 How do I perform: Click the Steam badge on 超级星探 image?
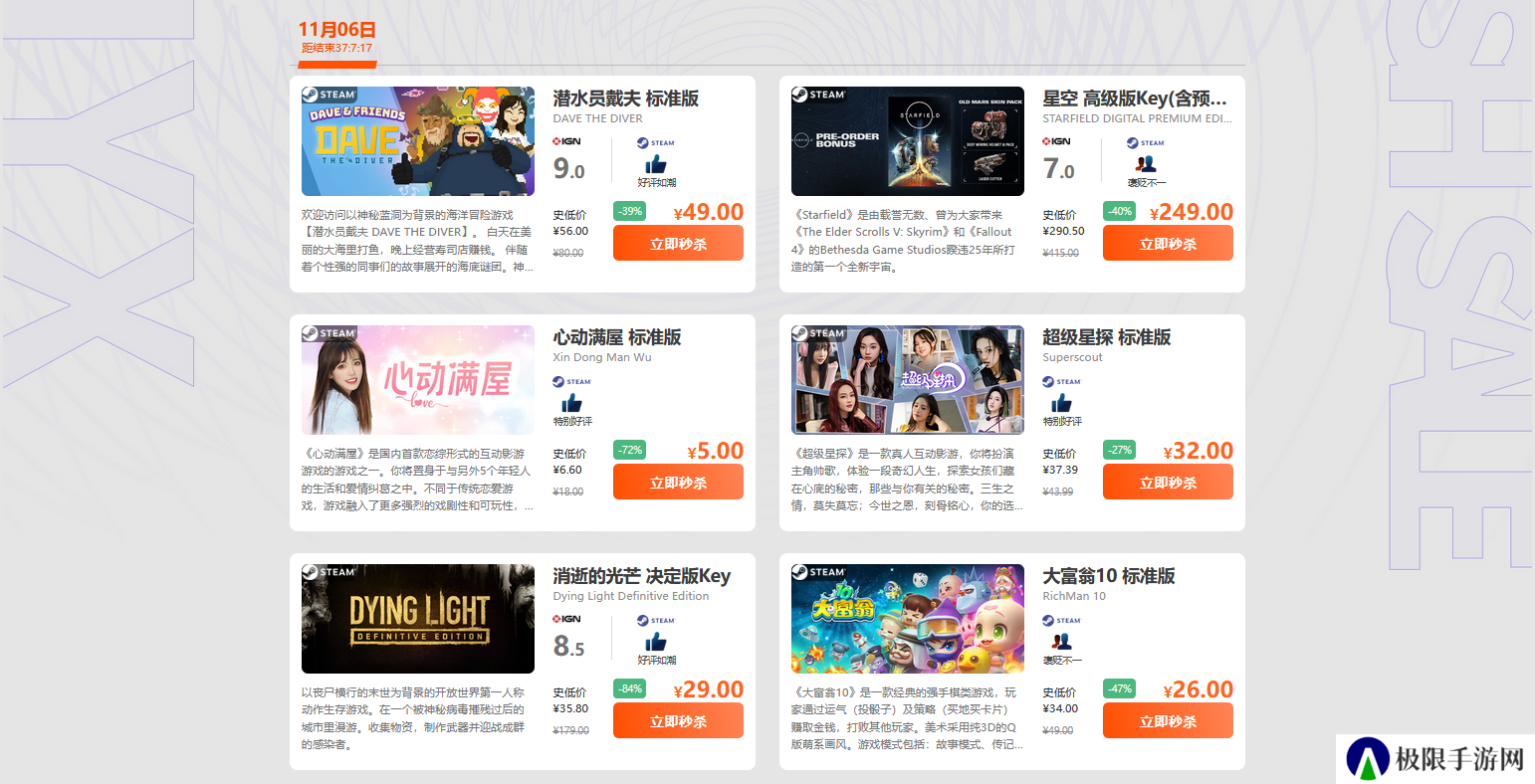pyautogui.click(x=818, y=333)
